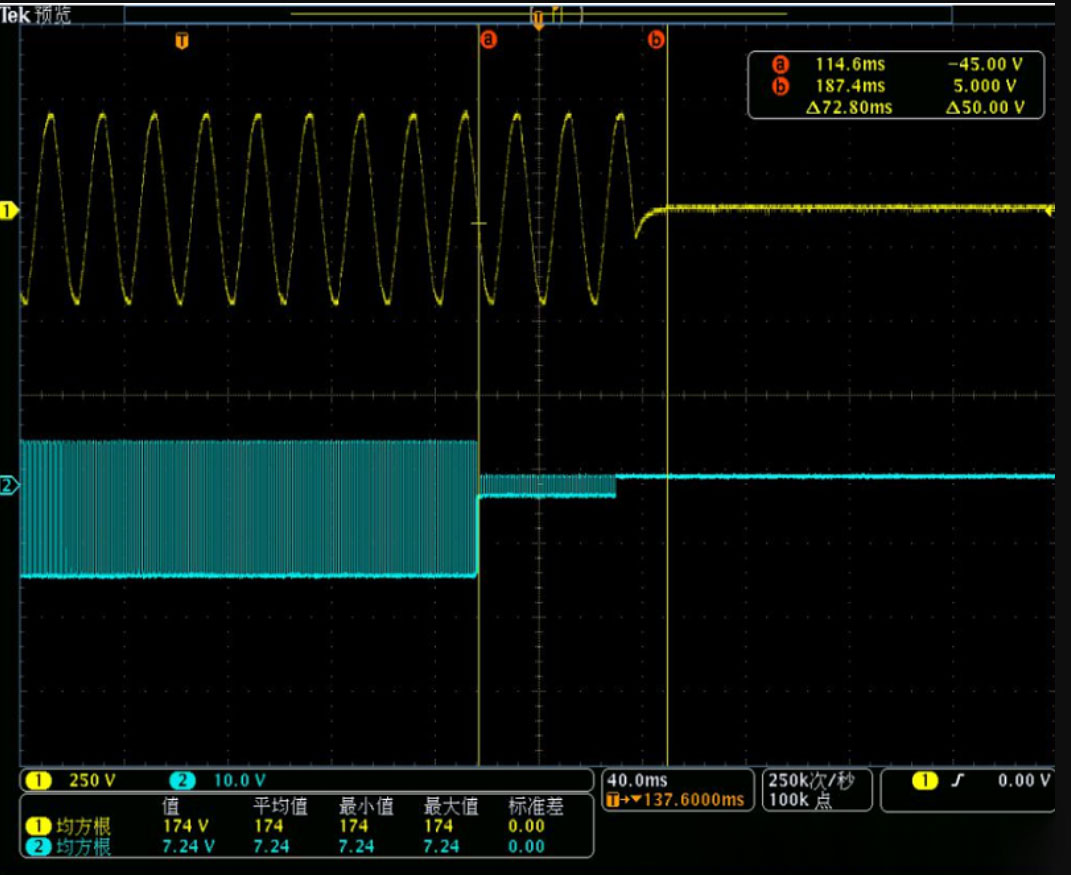Click cursor a icon in readout box
Viewport: 1071px width, 875px height.
click(780, 65)
